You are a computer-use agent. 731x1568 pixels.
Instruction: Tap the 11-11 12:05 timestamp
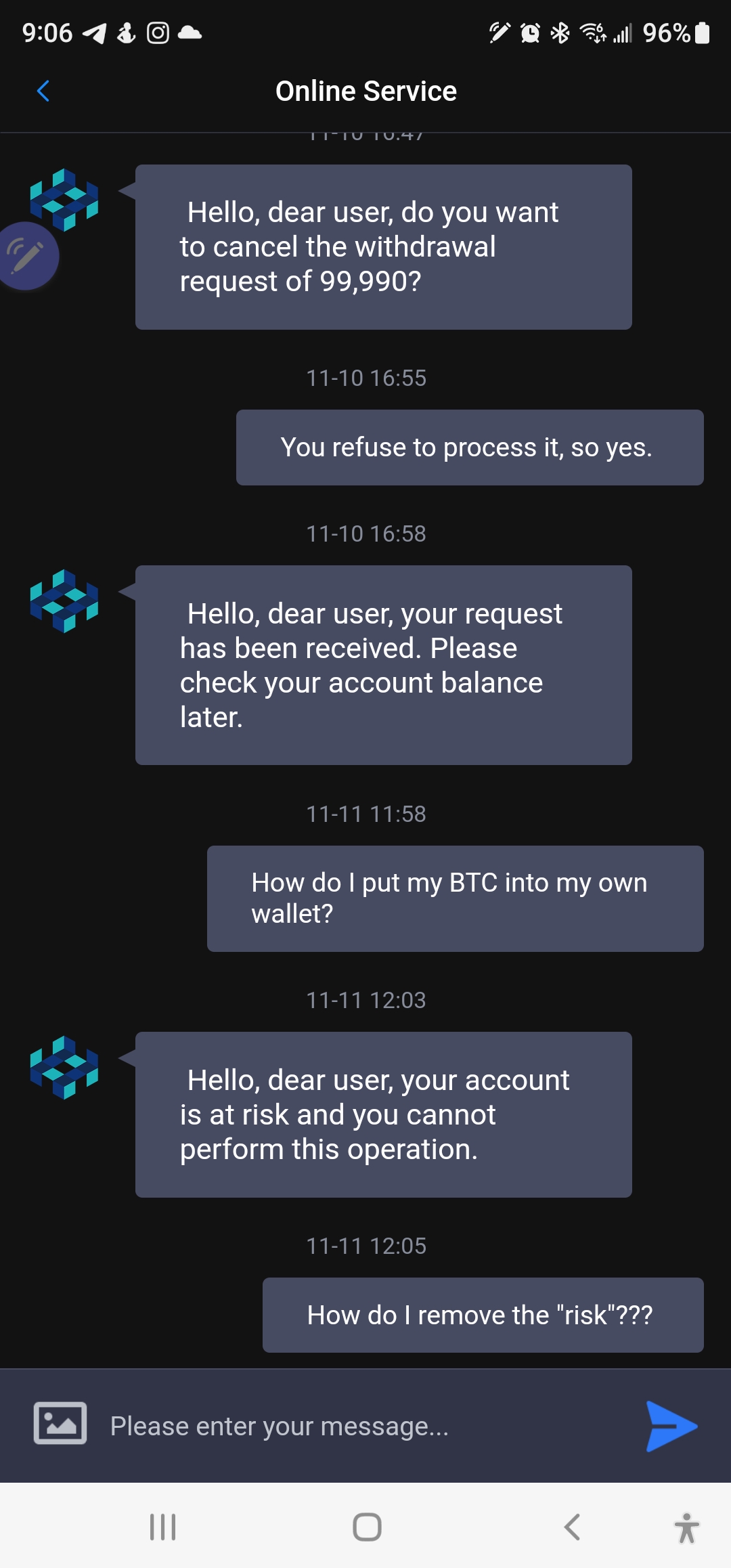tap(365, 1246)
